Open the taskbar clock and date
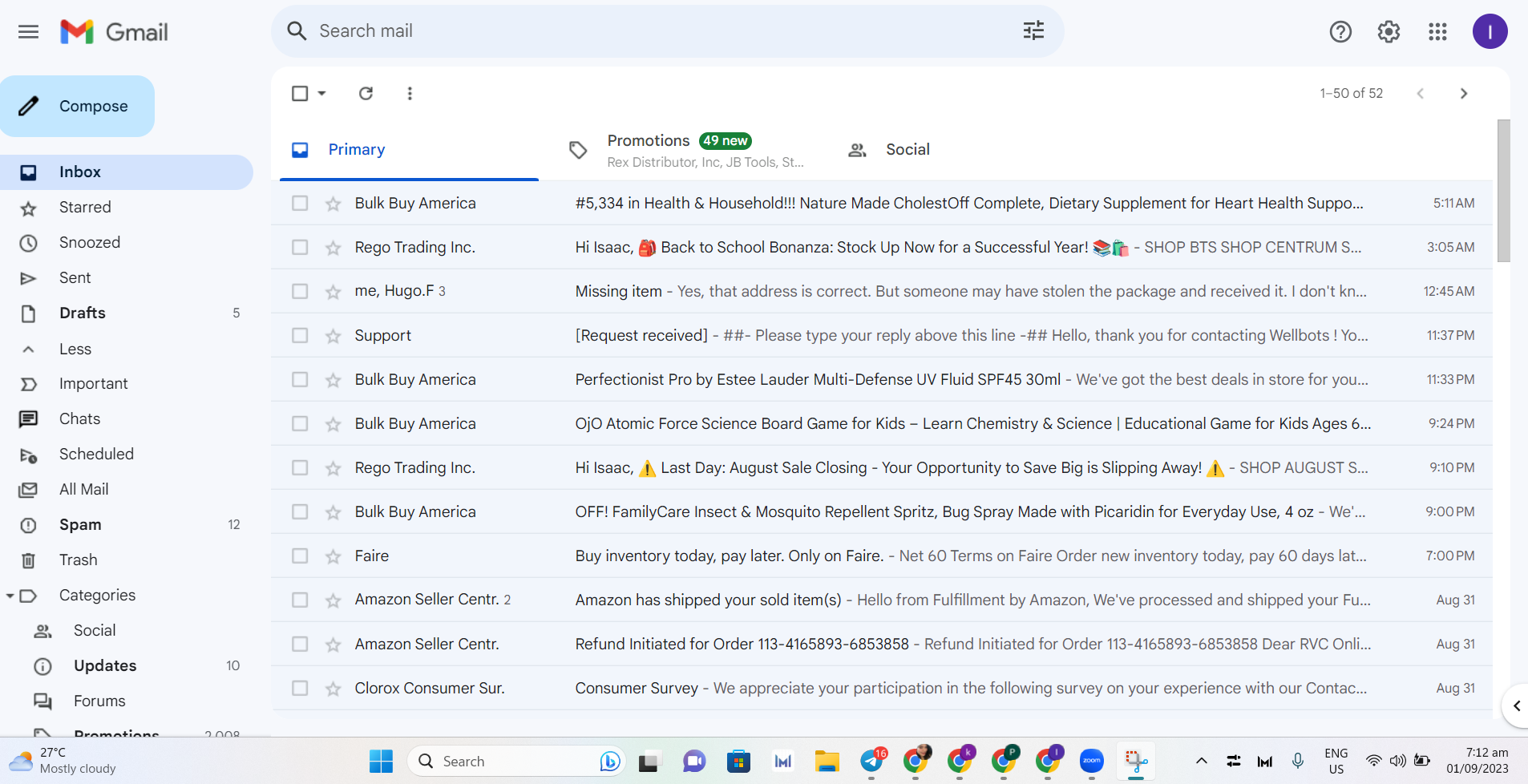1528x784 pixels. pos(1477,761)
